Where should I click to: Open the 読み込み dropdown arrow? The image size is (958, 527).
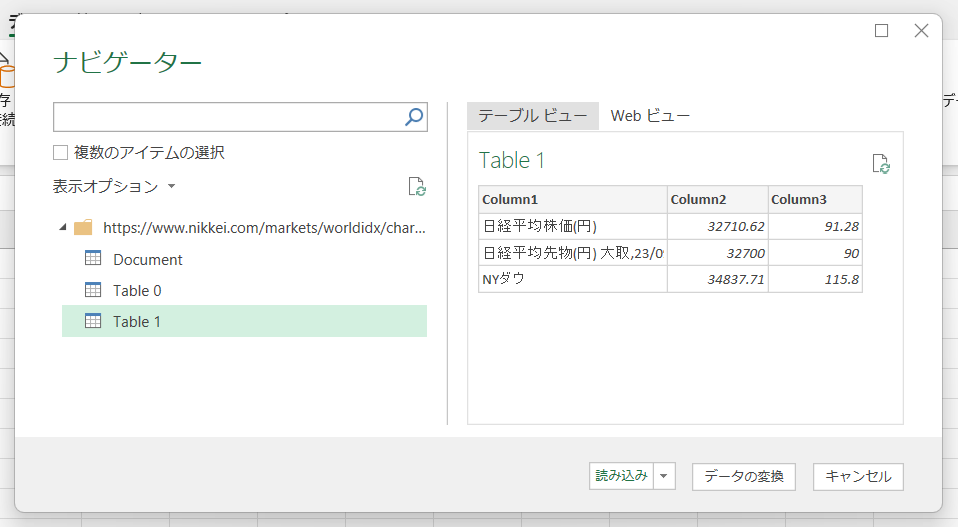tap(666, 476)
